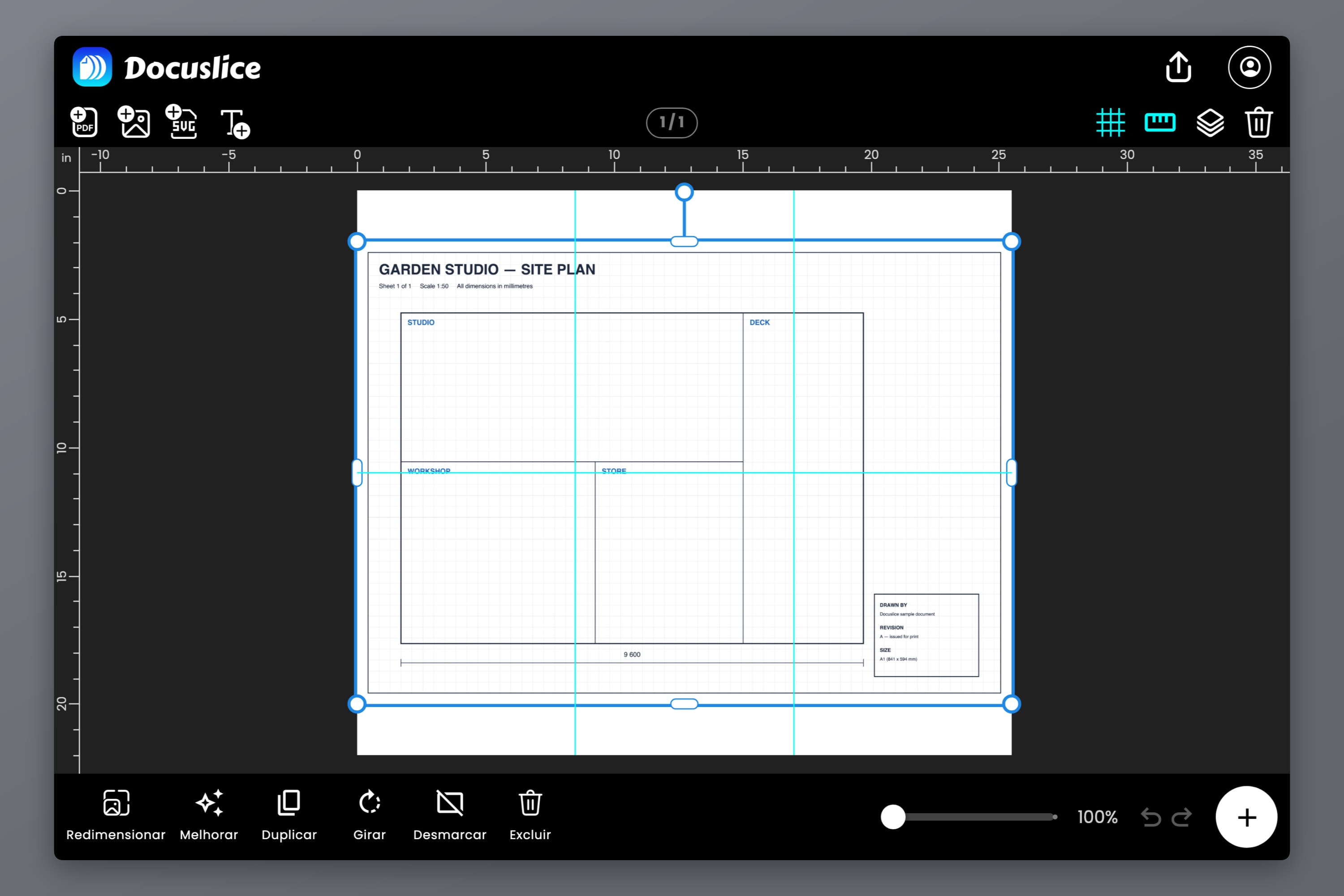The image size is (1344, 896).
Task: Click the 100% zoom value
Action: (x=1098, y=817)
